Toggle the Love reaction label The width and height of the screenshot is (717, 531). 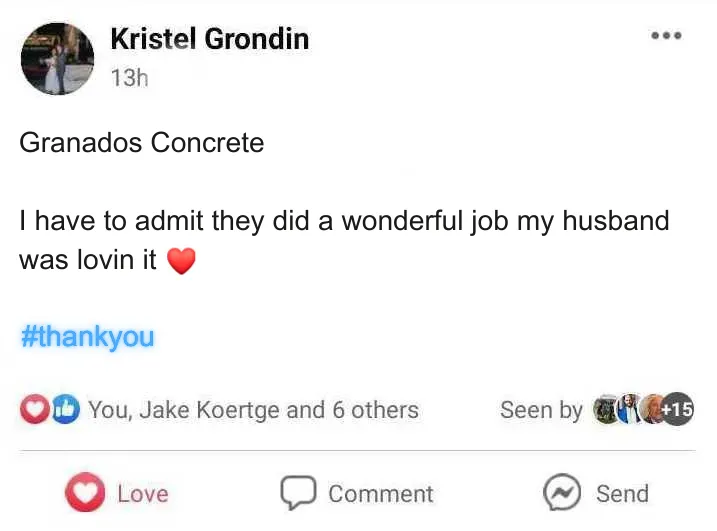coord(143,494)
